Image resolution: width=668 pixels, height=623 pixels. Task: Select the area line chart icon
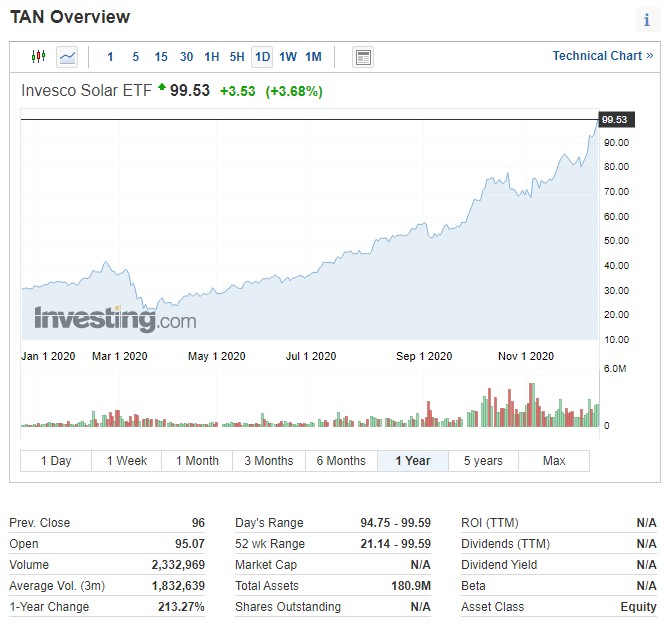point(67,57)
